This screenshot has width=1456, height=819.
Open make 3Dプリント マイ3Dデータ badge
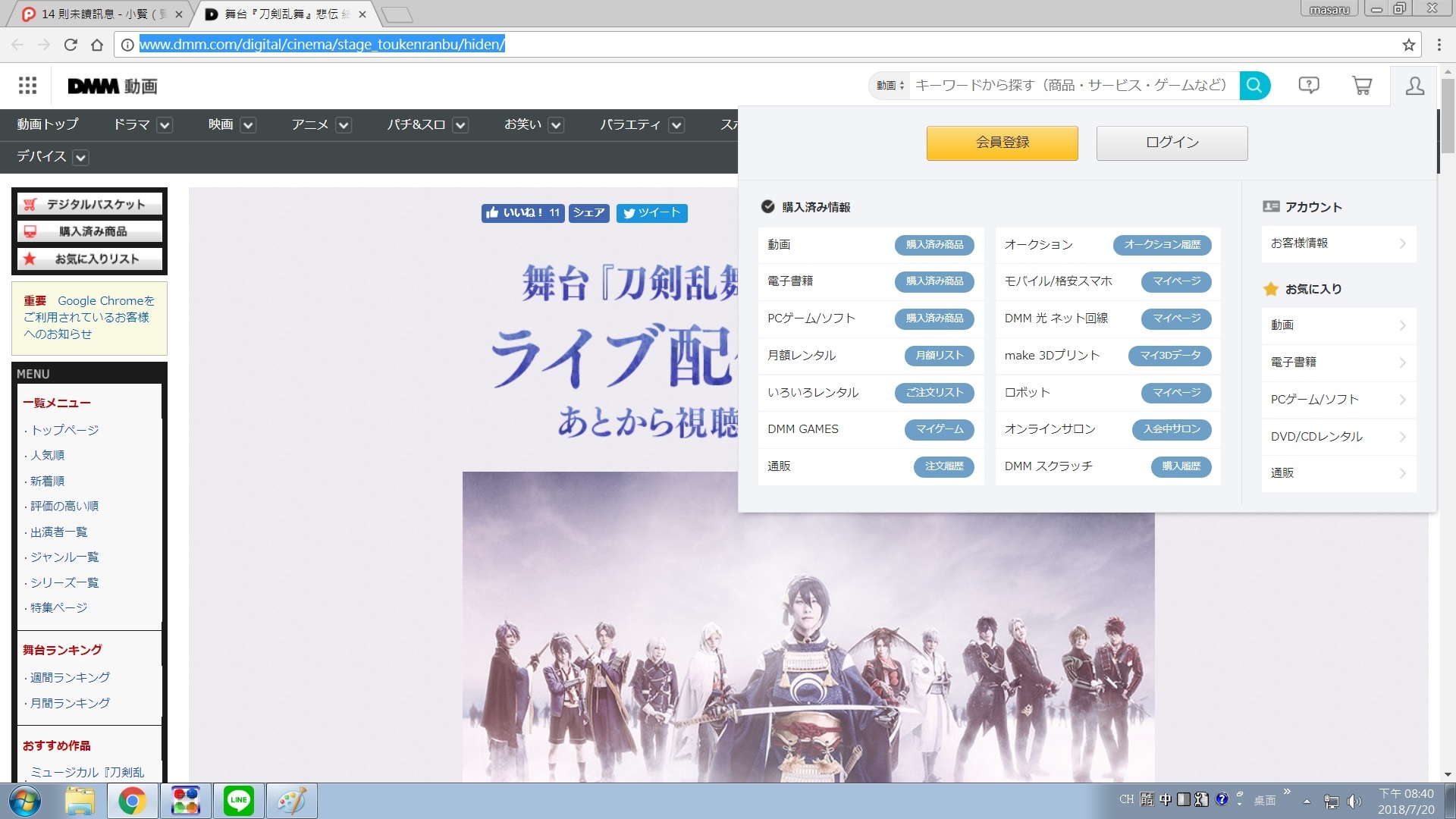click(1169, 356)
